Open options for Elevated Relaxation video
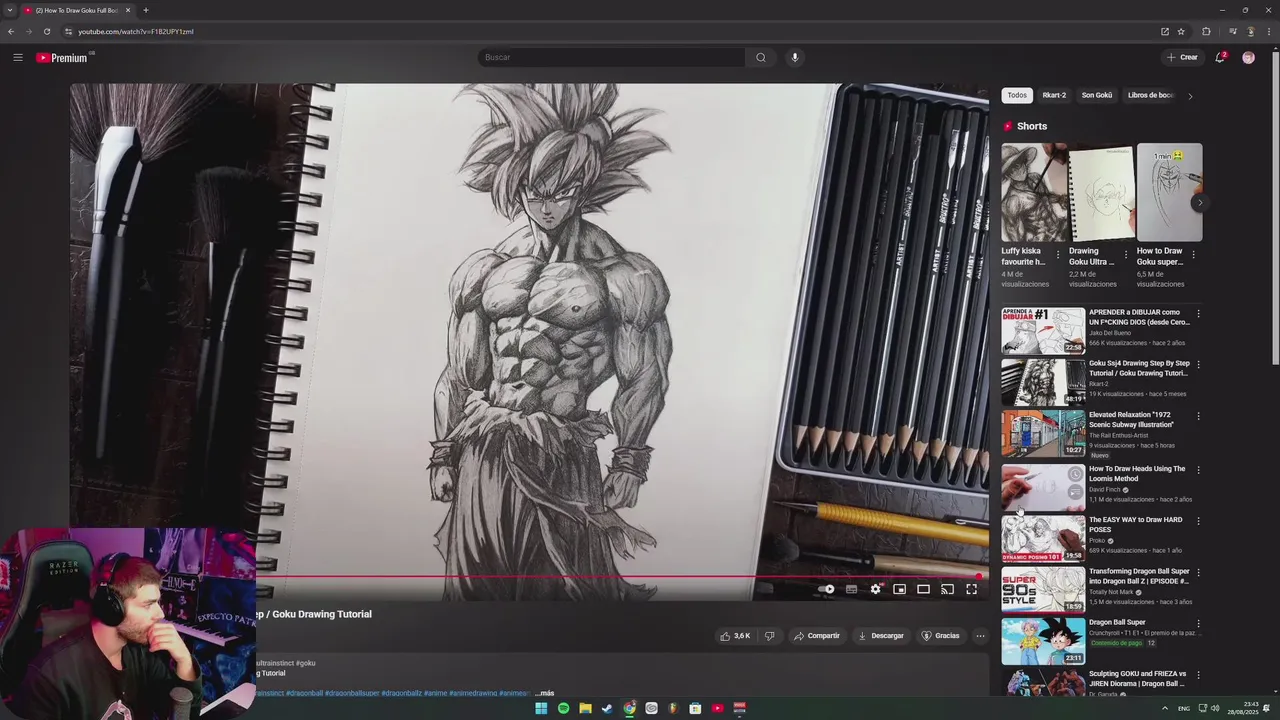The width and height of the screenshot is (1280, 720). [1198, 416]
